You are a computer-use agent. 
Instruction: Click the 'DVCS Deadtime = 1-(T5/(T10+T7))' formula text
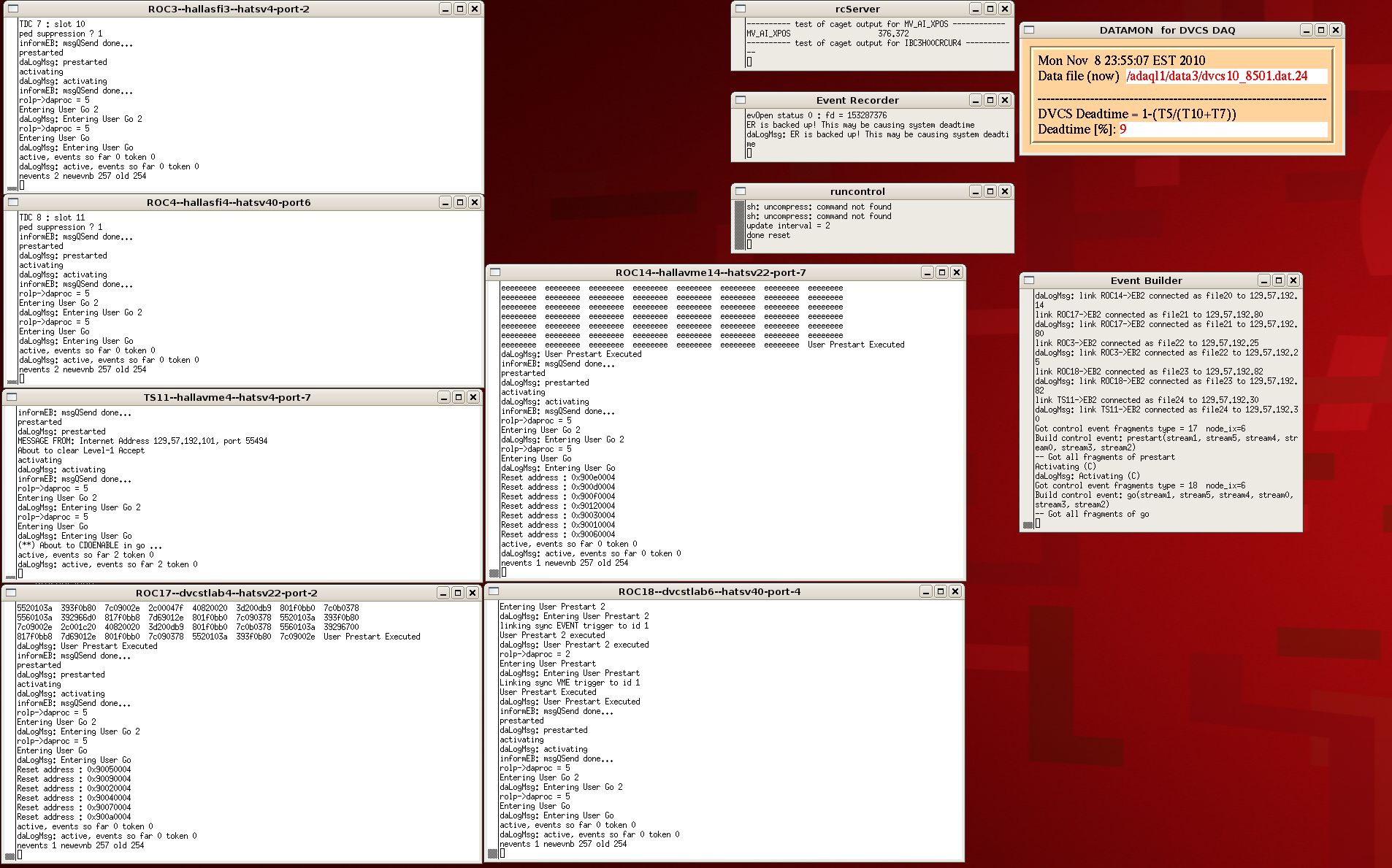1136,114
